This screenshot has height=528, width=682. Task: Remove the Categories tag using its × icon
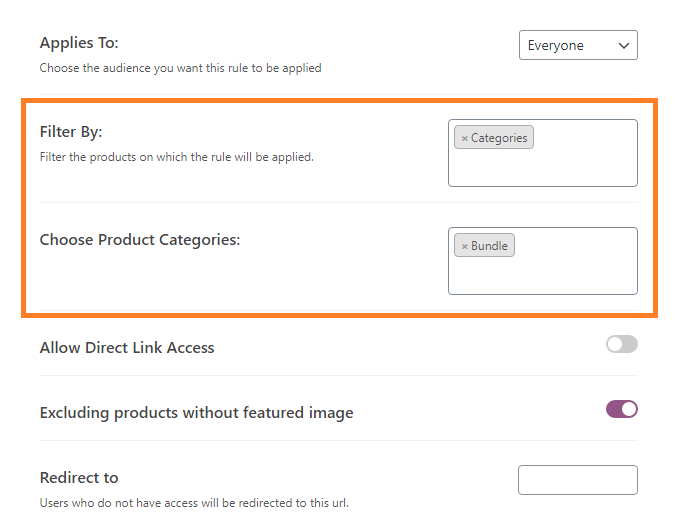464,138
